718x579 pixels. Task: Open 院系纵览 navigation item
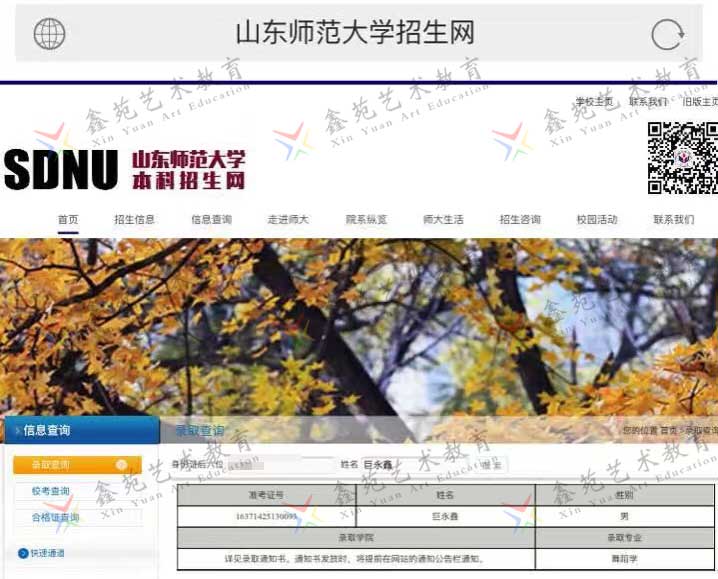pos(366,220)
